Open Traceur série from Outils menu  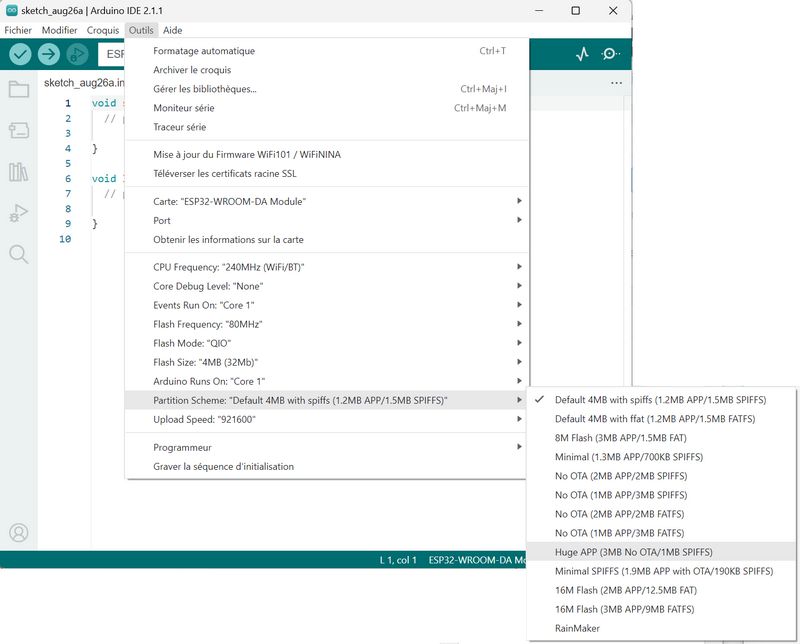327,127
